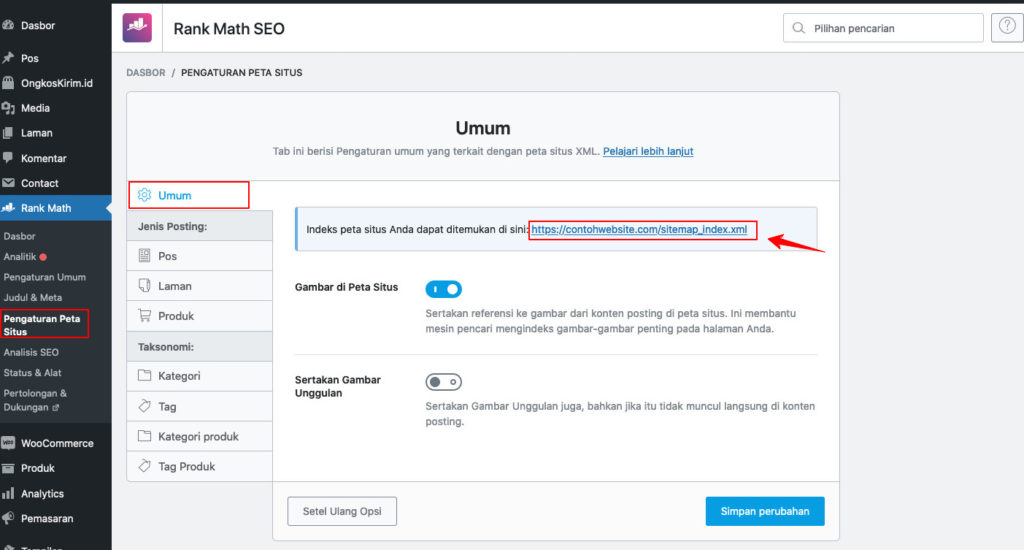Open the Analitik submenu item
This screenshot has height=550, width=1024.
20,257
